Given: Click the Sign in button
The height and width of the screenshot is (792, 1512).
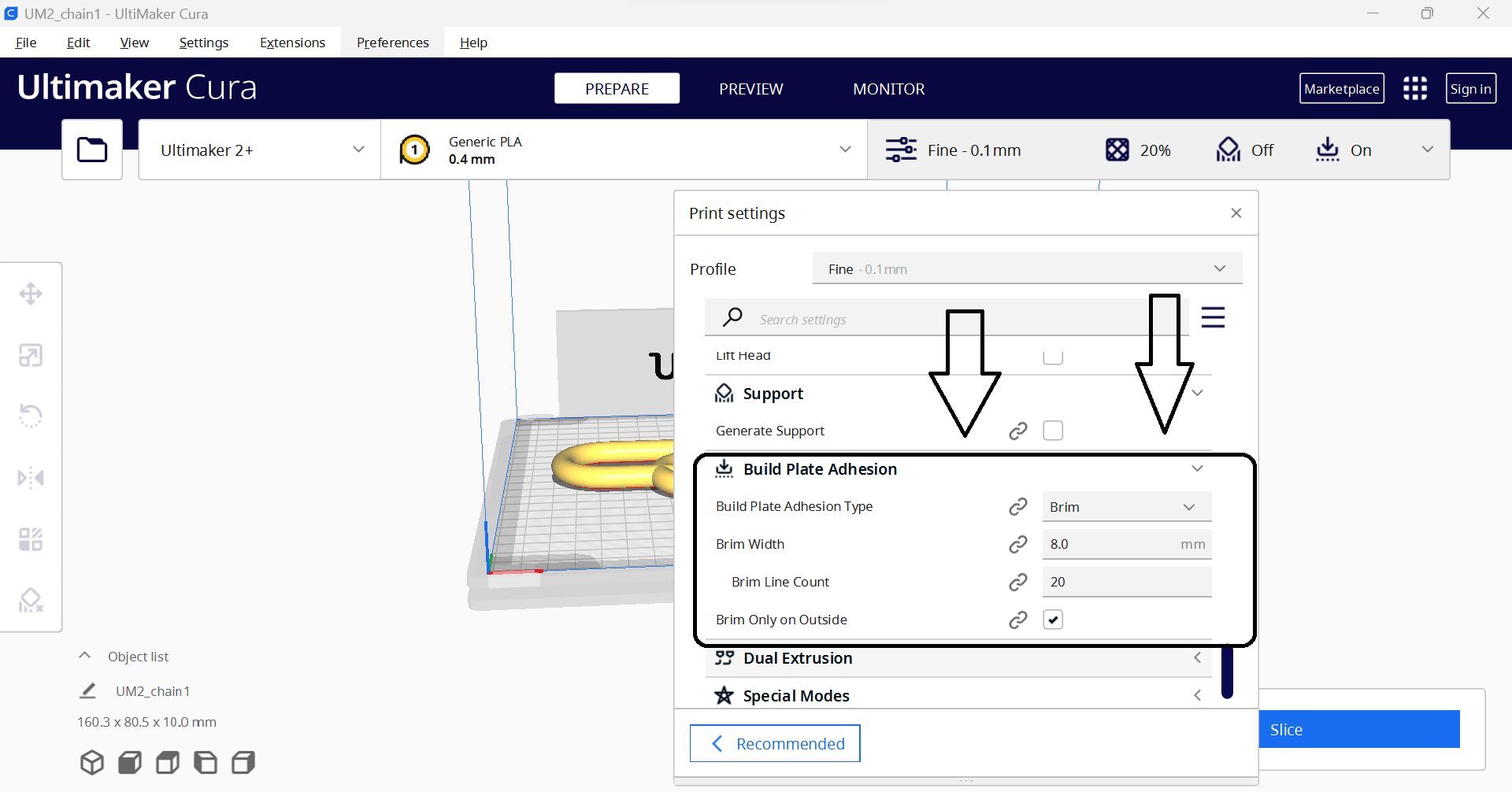Looking at the screenshot, I should (x=1471, y=88).
